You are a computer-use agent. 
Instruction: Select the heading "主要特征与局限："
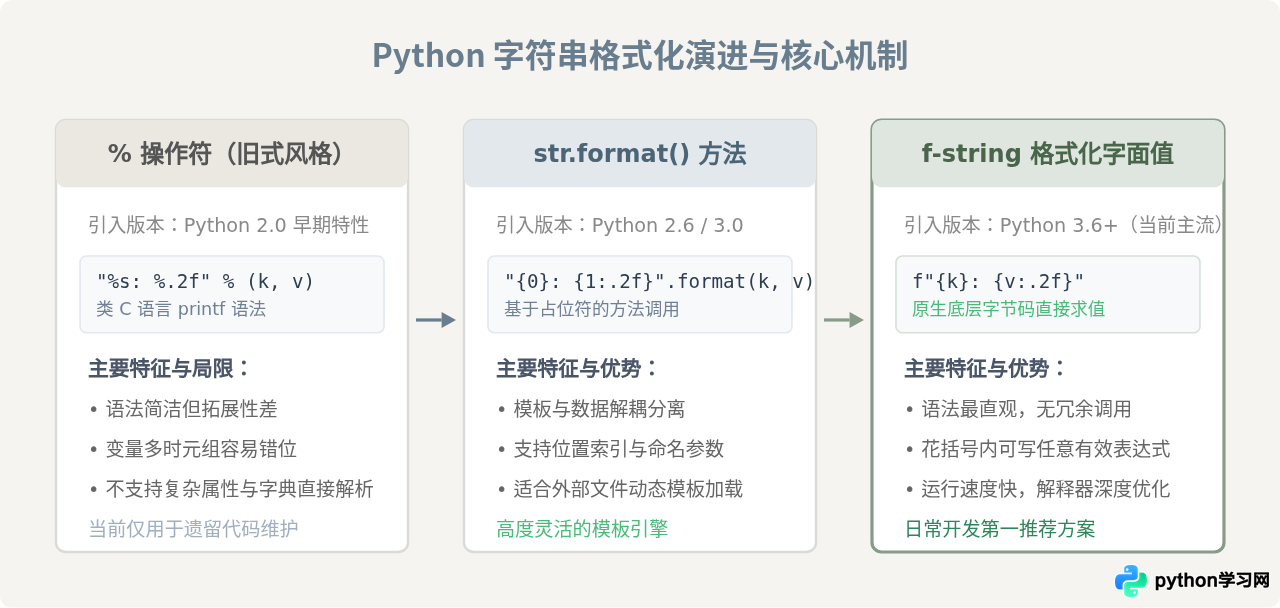click(170, 369)
